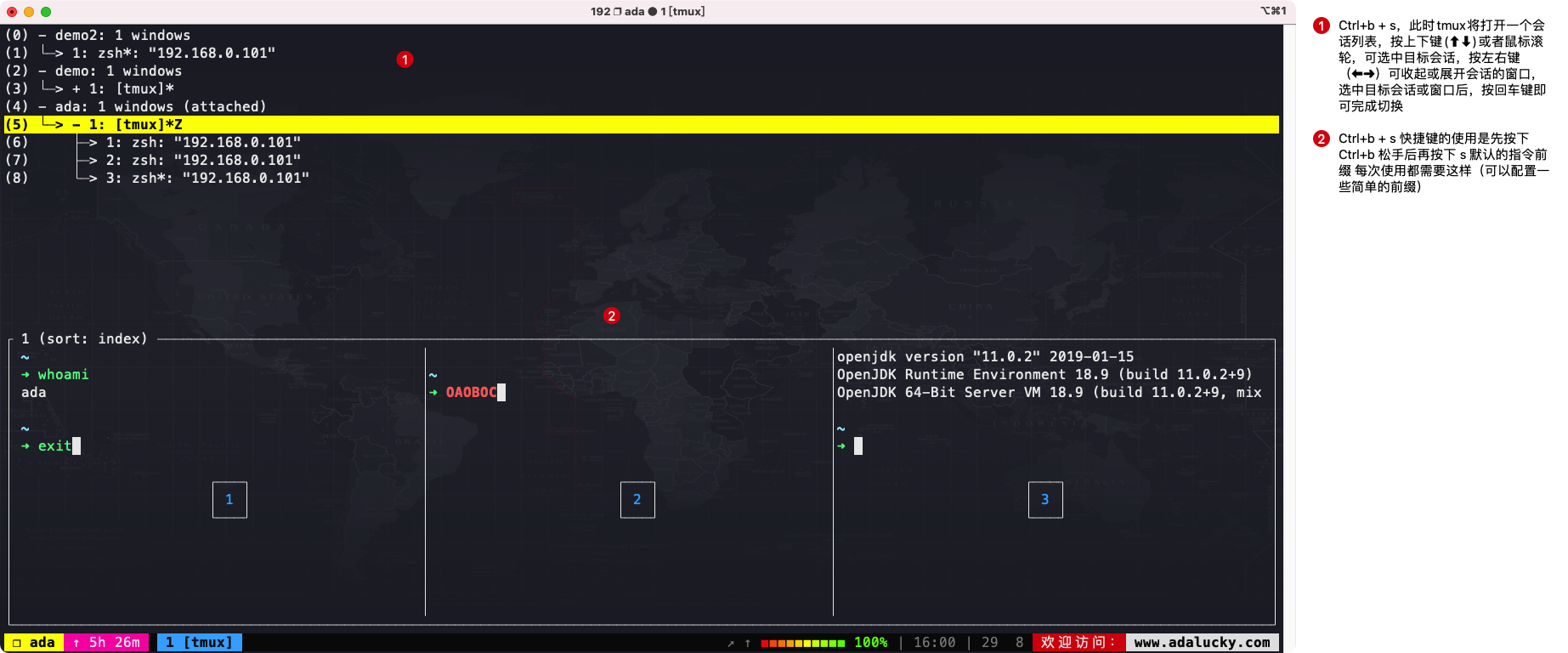Click red annotation marker 2 above preview
Viewport: 1568px width, 653px height.
point(611,315)
